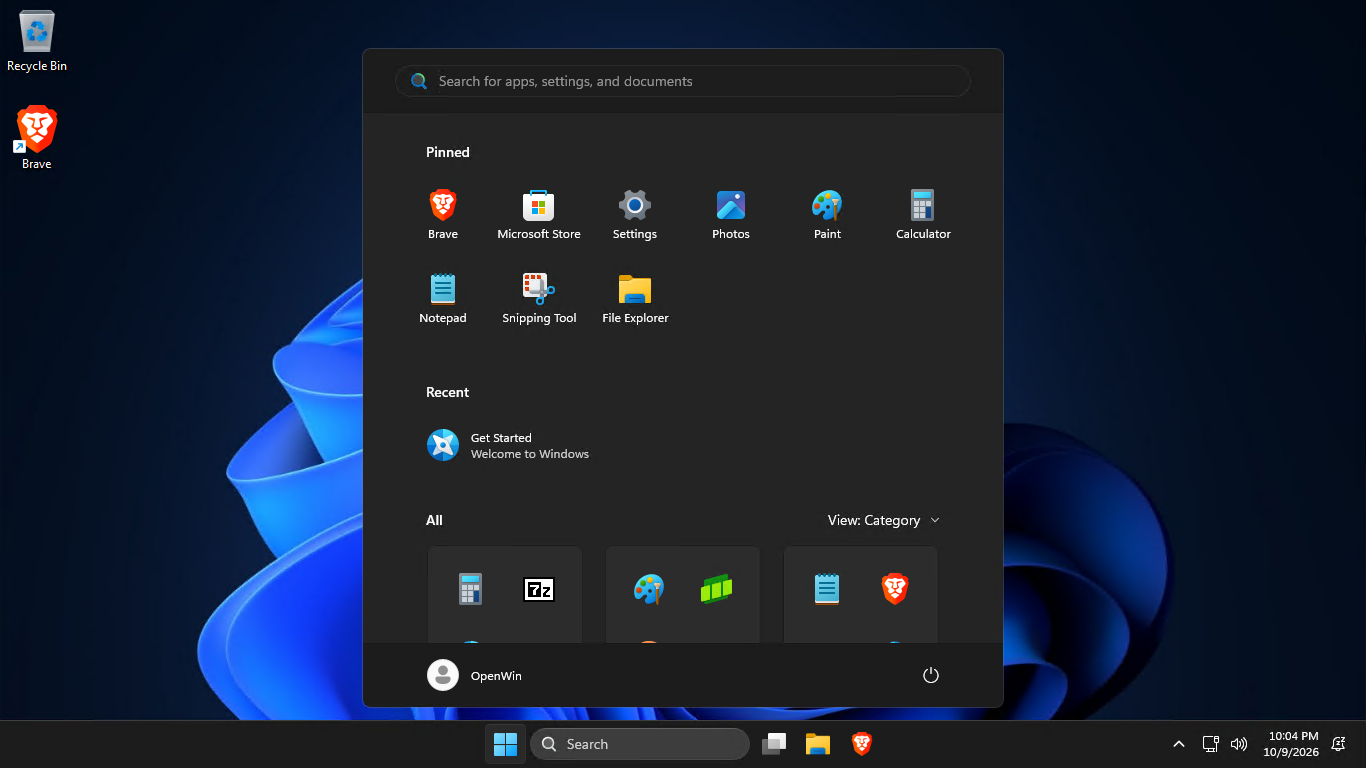Show hidden icons via the tray chevron
The height and width of the screenshot is (768, 1366).
coord(1179,744)
